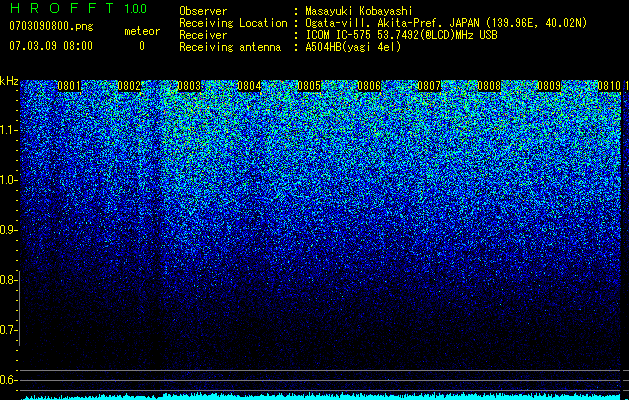
Task: Click the 0803 time marker
Action: pyautogui.click(x=189, y=86)
